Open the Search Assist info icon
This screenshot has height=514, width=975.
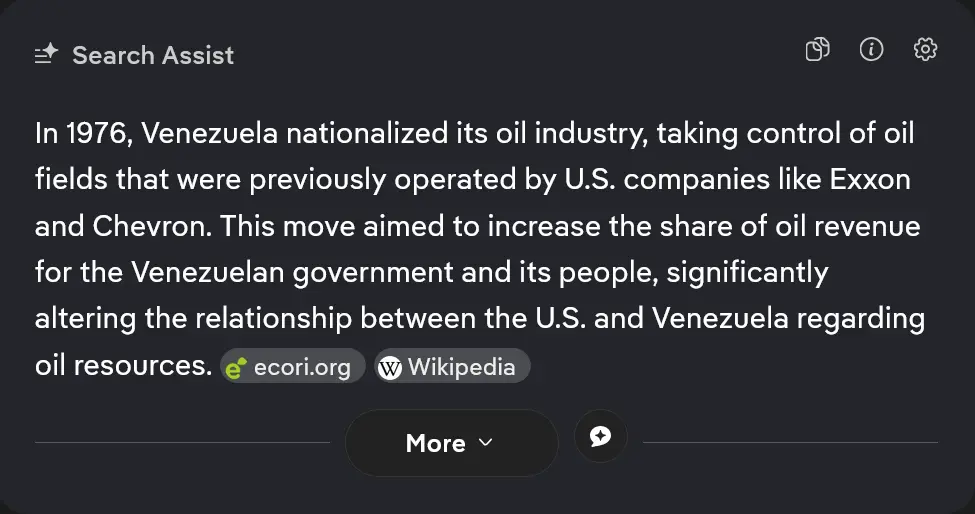[871, 50]
